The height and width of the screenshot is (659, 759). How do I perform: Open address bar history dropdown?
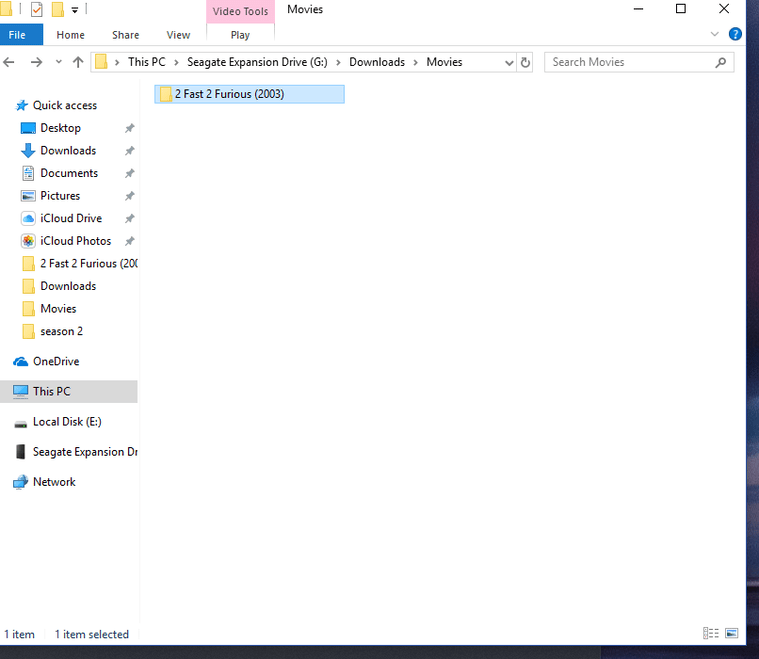coord(509,62)
